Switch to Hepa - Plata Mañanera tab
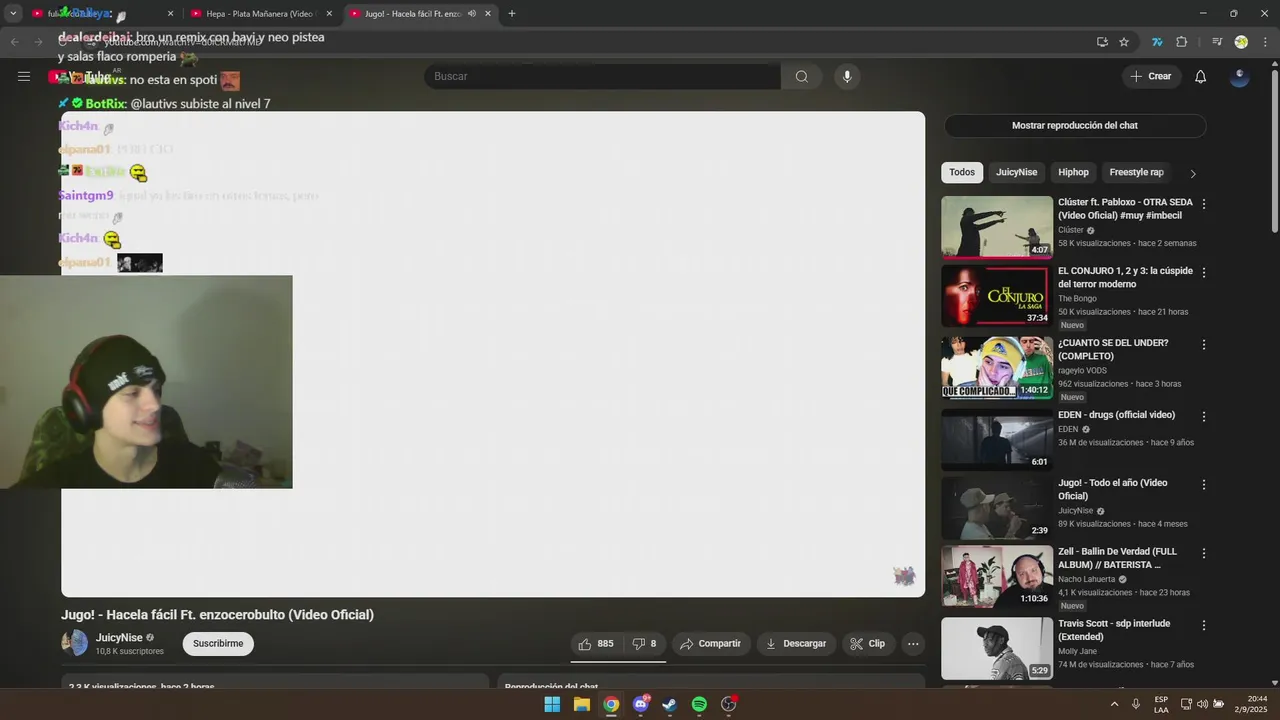The image size is (1280, 720). click(260, 14)
